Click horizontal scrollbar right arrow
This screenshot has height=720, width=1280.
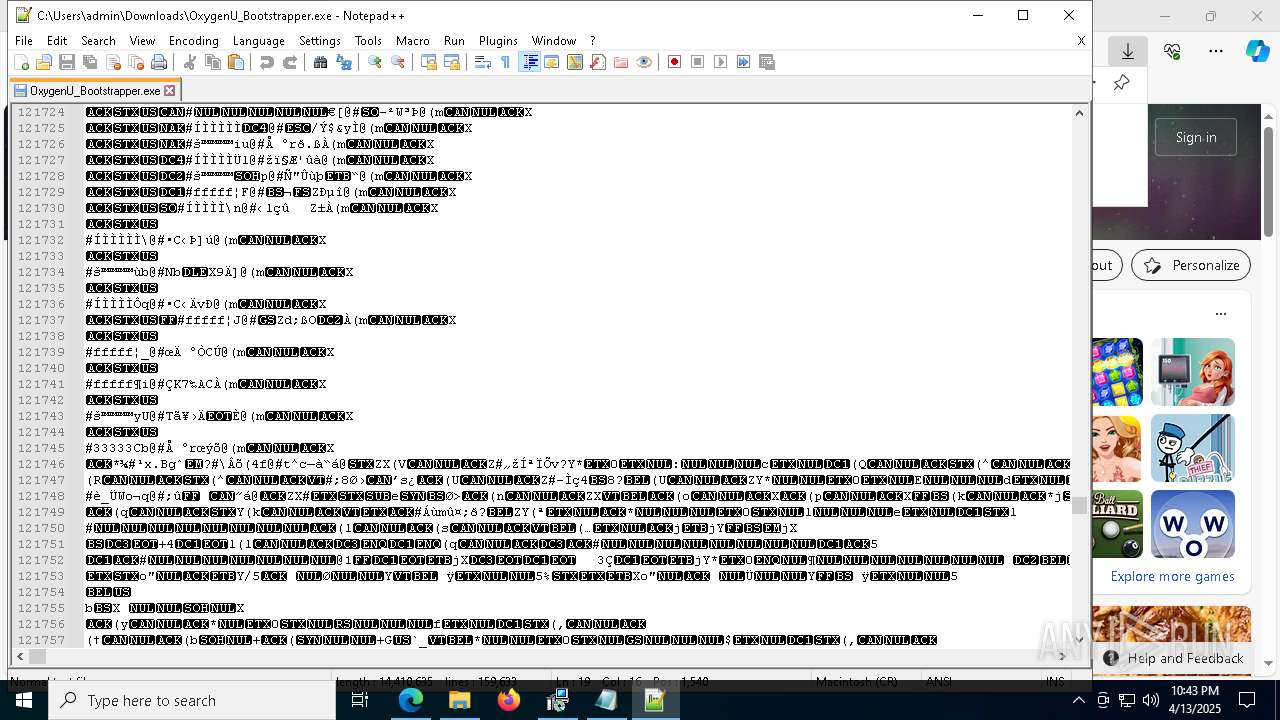pyautogui.click(x=1062, y=656)
